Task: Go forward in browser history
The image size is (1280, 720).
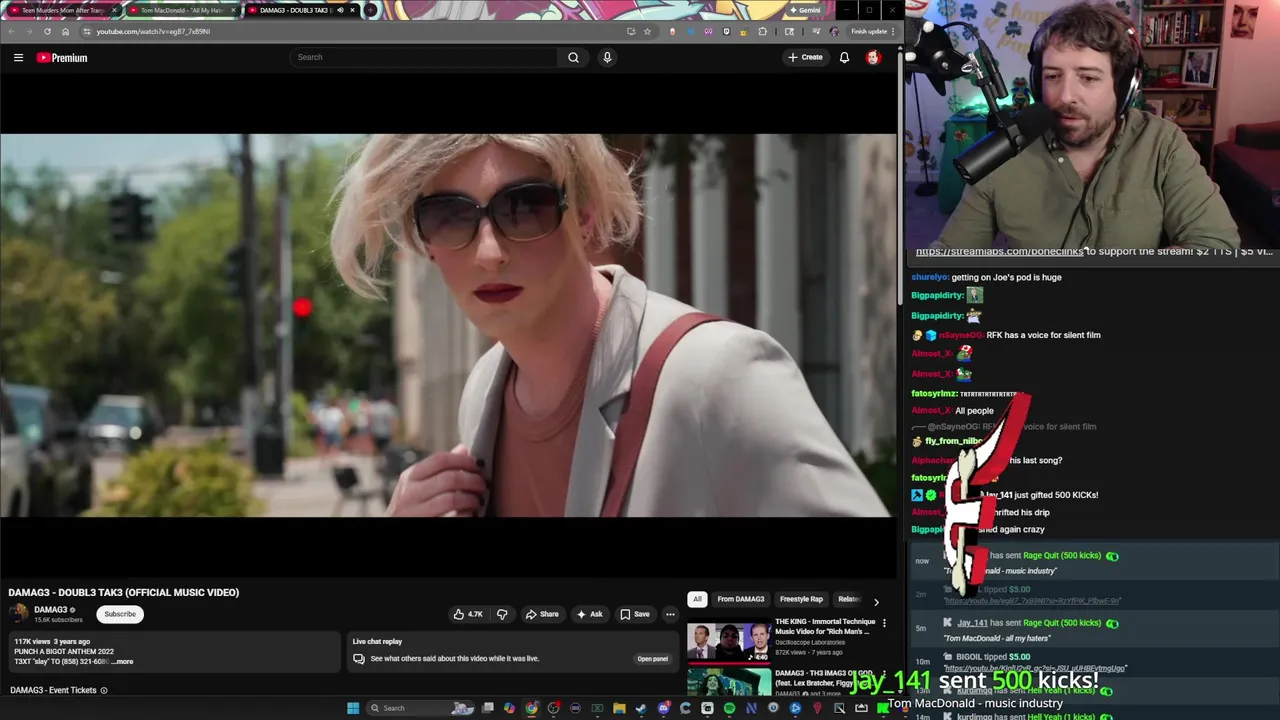Action: [x=29, y=31]
